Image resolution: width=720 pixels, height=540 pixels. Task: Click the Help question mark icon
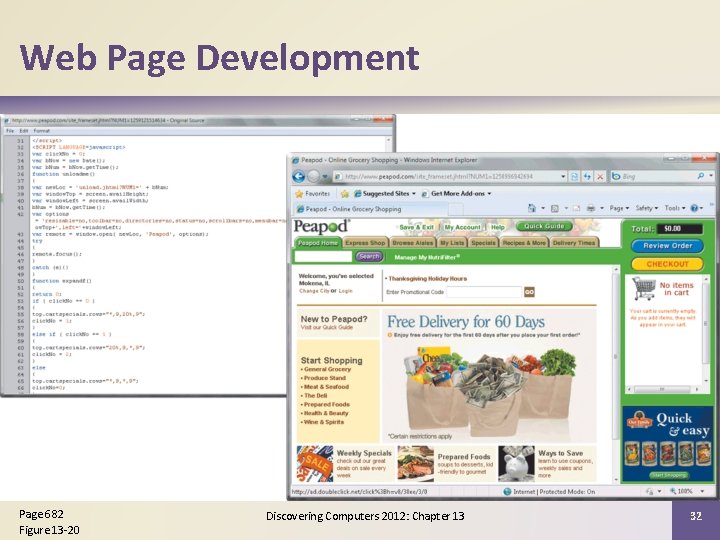tap(694, 208)
